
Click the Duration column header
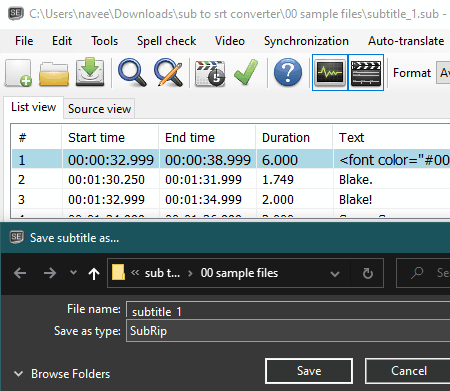coord(294,138)
